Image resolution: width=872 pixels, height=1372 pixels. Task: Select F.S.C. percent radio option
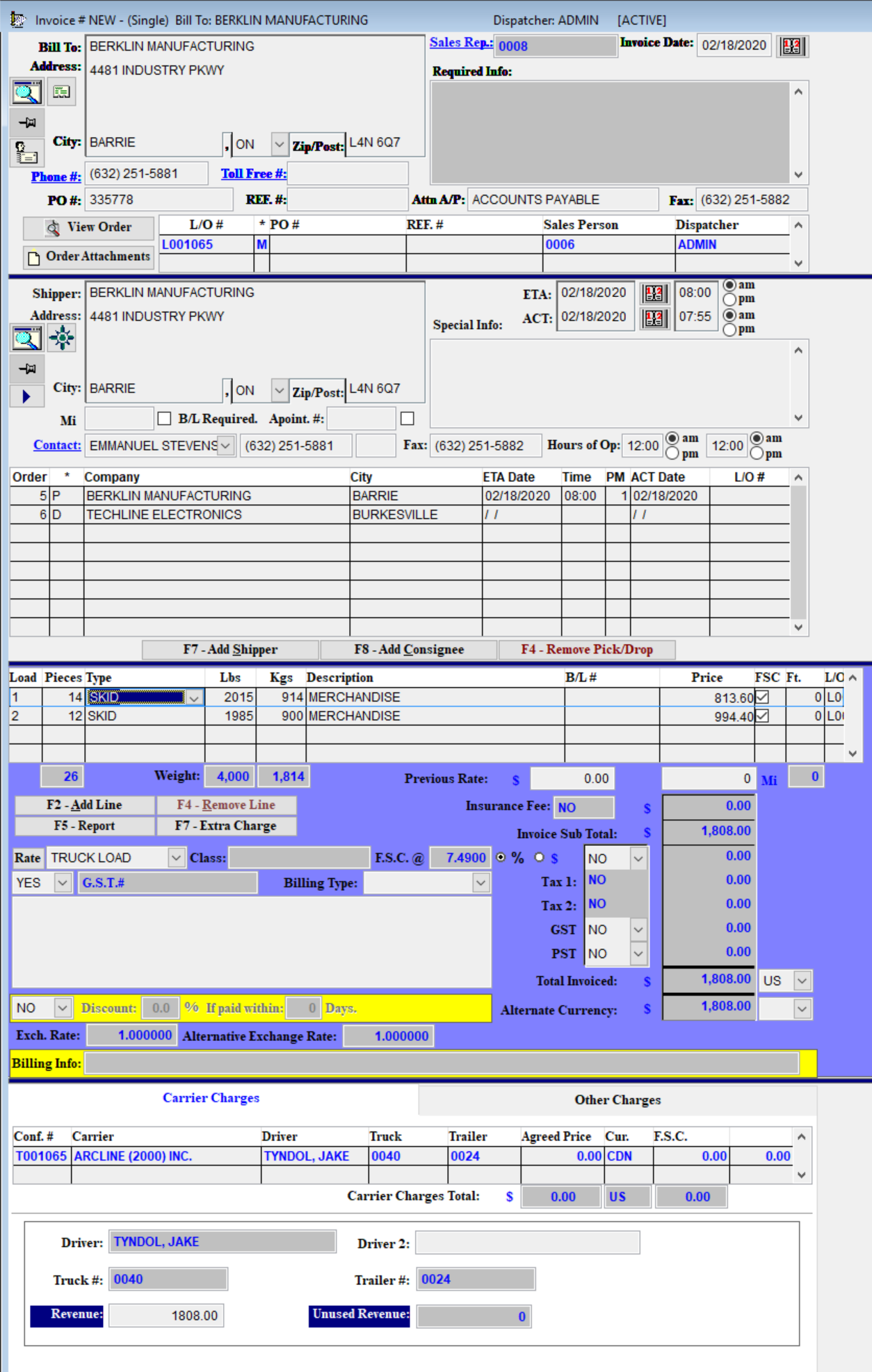[501, 857]
